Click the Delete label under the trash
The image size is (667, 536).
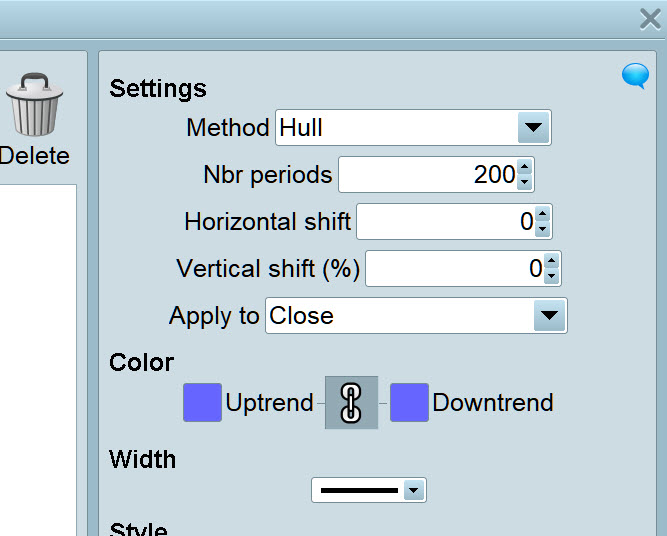pyautogui.click(x=35, y=156)
